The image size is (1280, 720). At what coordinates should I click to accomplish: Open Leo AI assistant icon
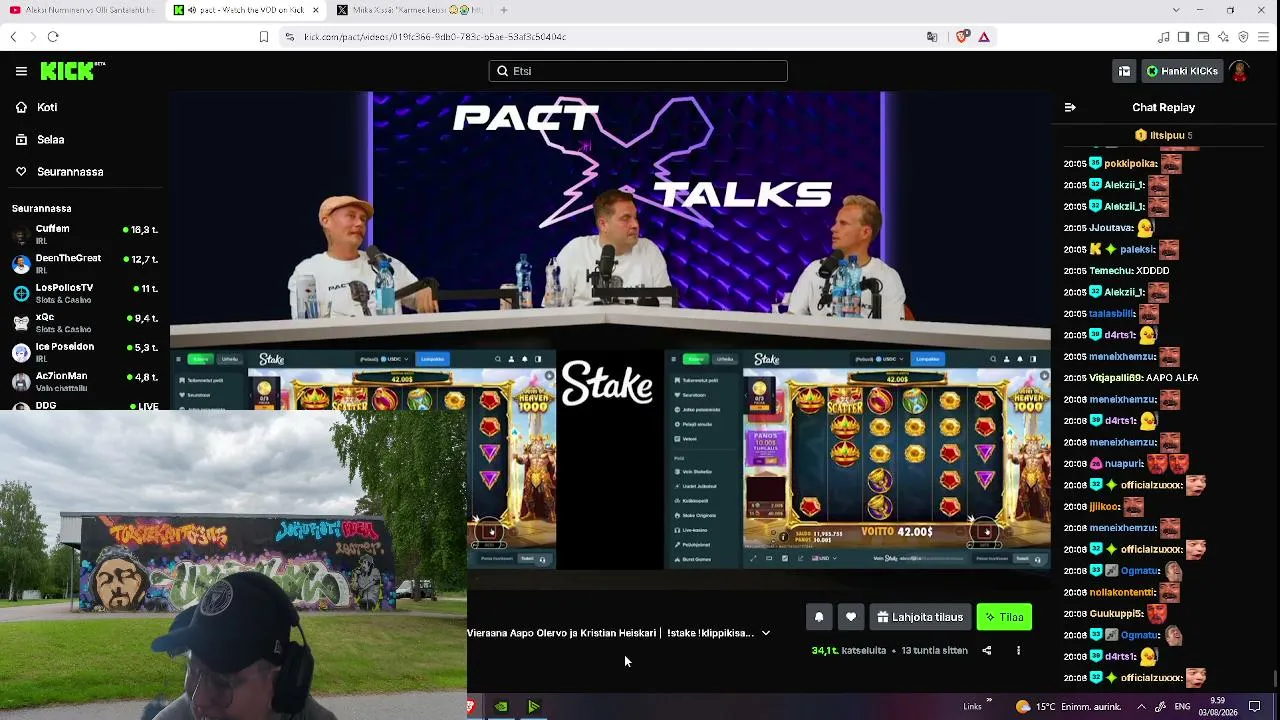(x=1223, y=37)
